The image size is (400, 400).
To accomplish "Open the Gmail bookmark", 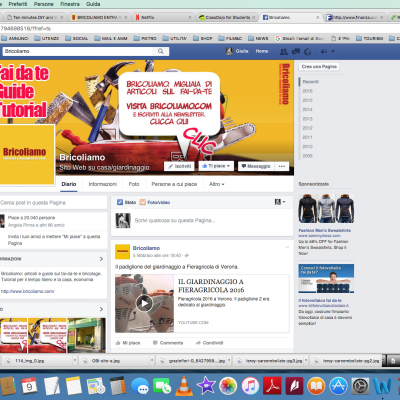I will (300, 38).
